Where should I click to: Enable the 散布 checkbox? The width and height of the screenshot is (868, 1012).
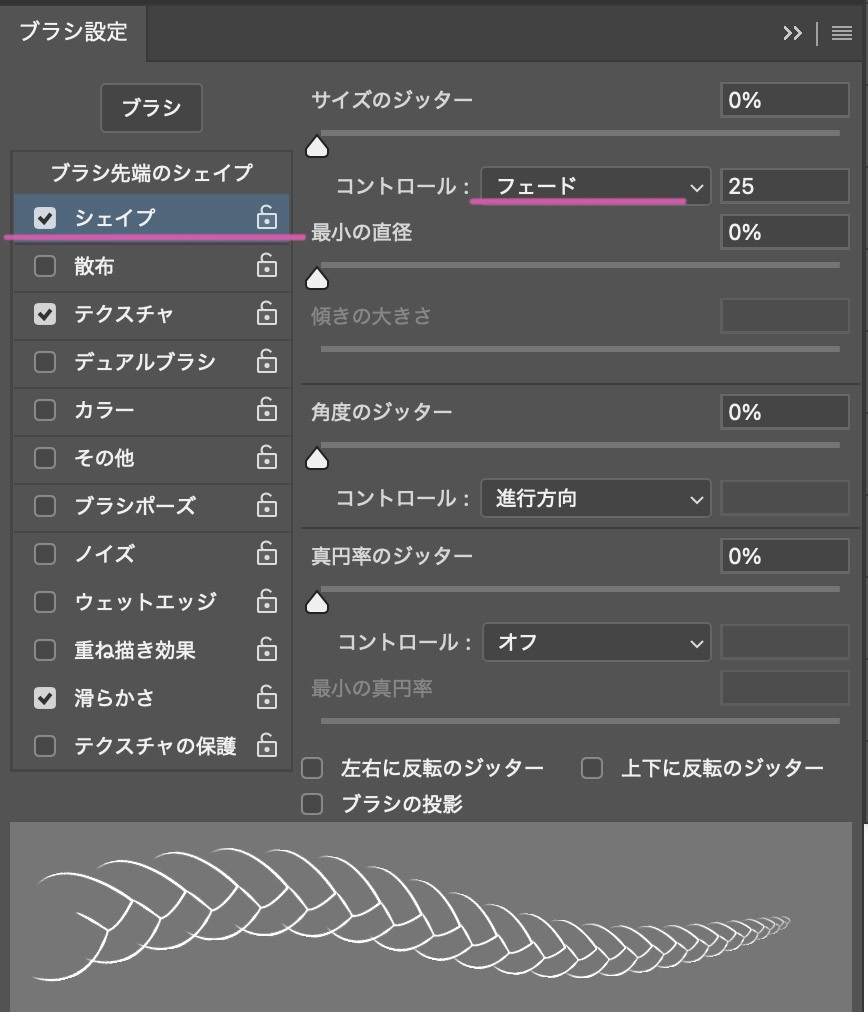[44, 265]
